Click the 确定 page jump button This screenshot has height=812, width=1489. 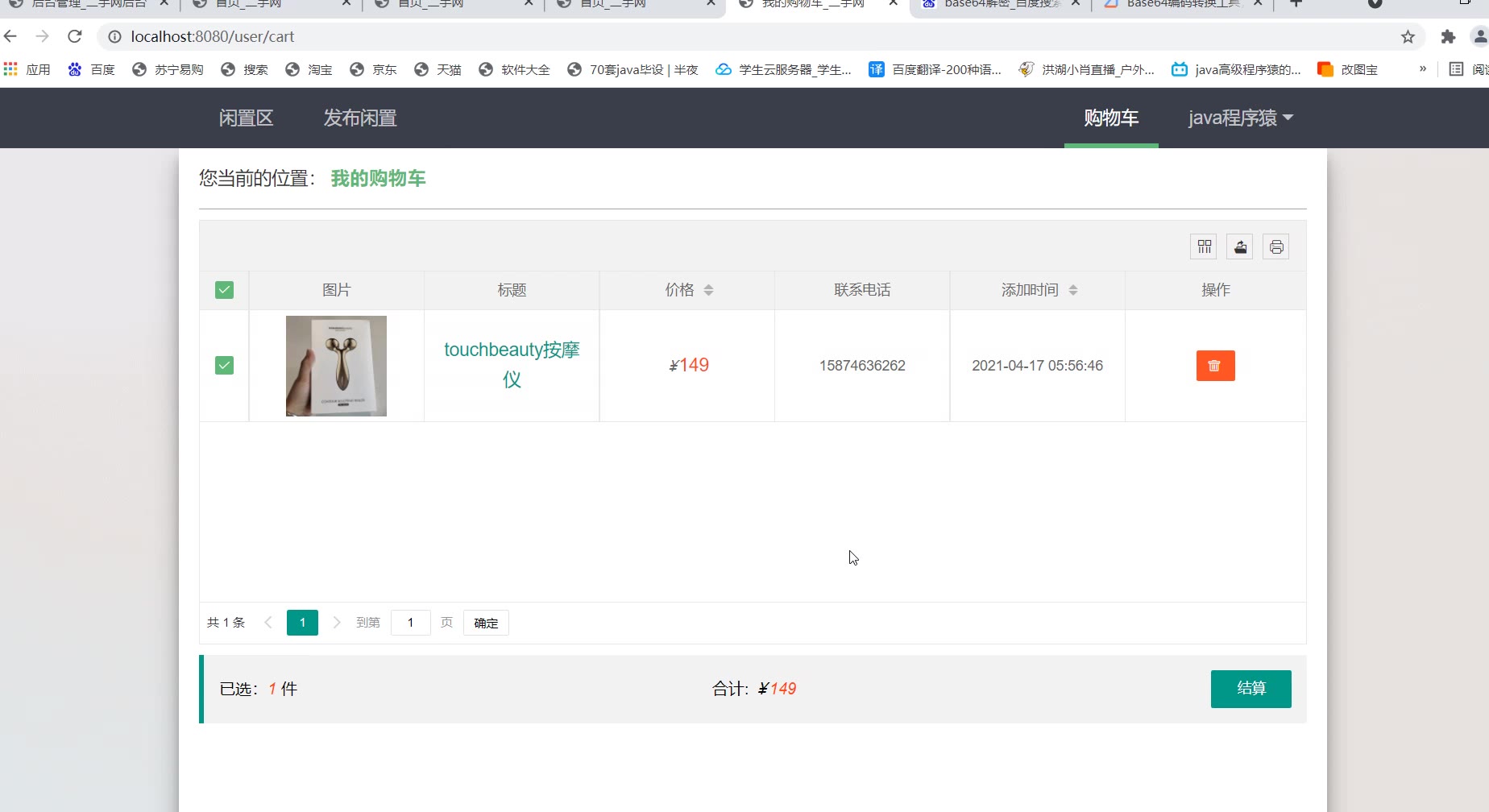[486, 623]
